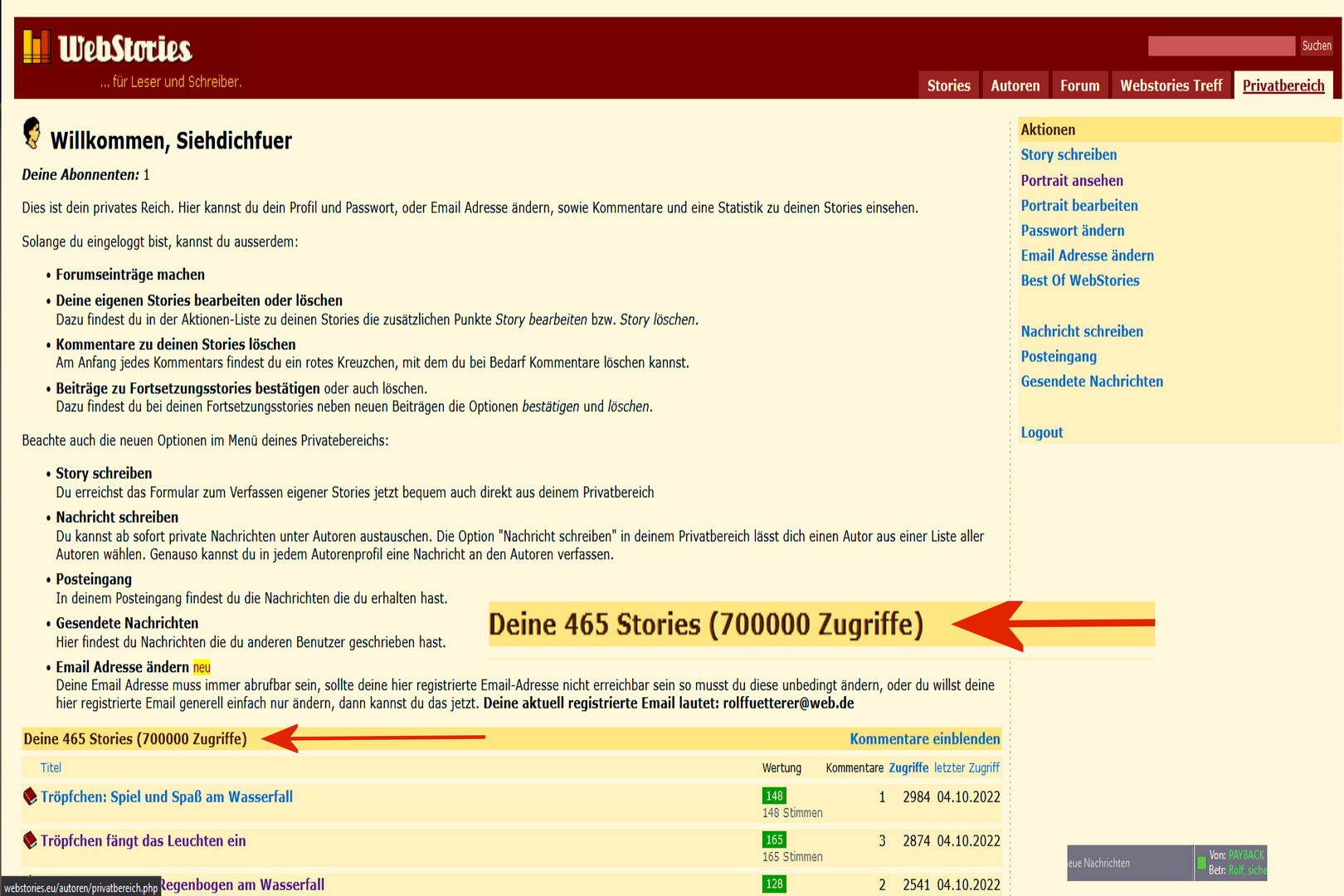Select the Privatbereich tab

(x=1283, y=85)
